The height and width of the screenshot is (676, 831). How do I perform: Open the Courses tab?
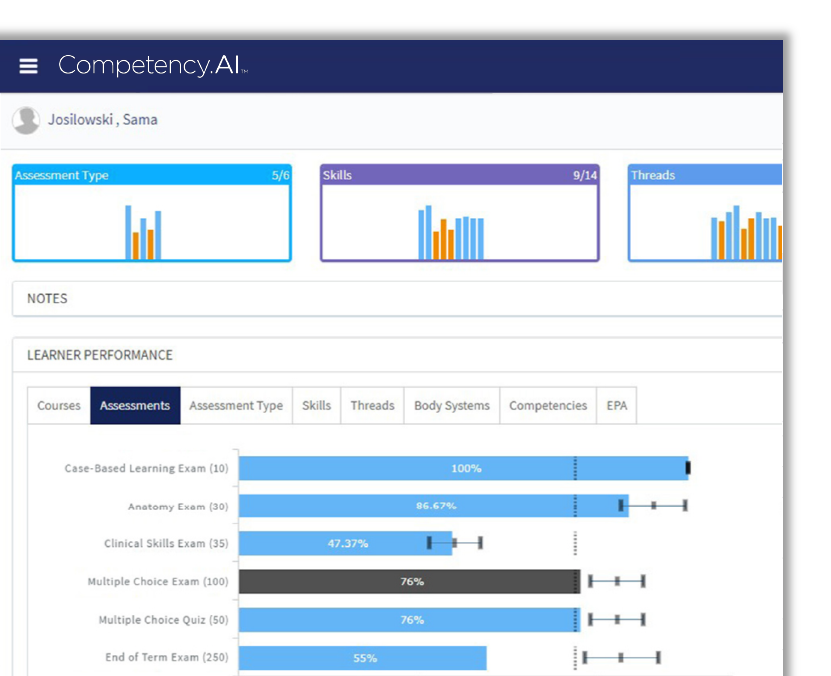57,405
